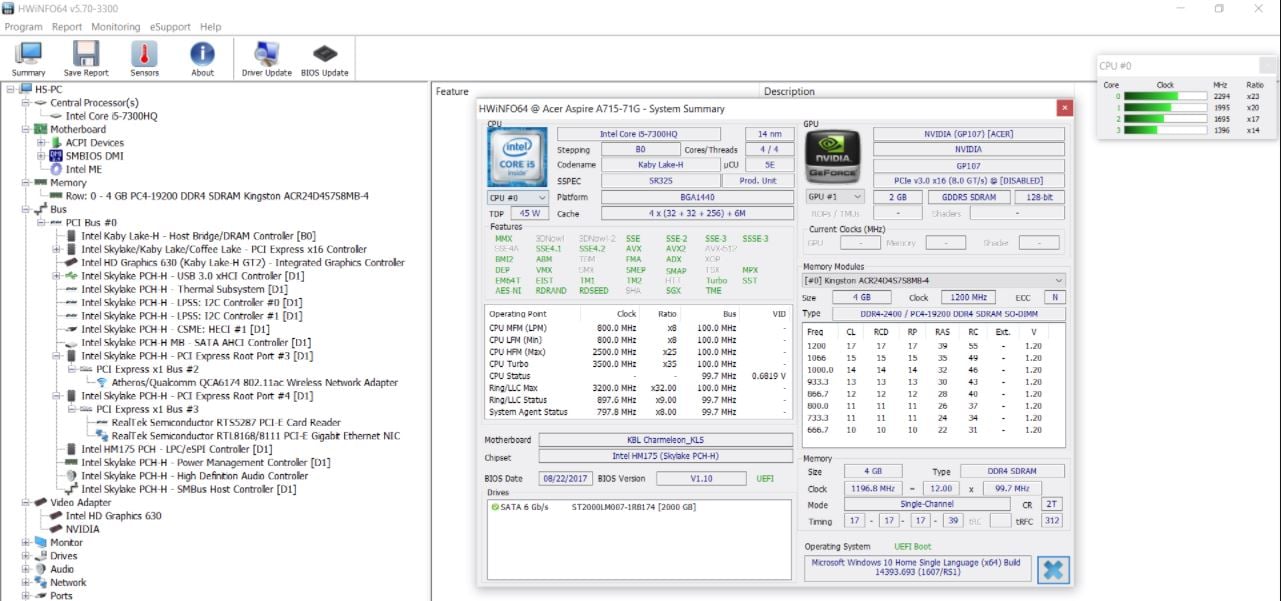Screen dimensions: 1281x601
Task: Click the Intel Core i5 logo
Action: 517,156
